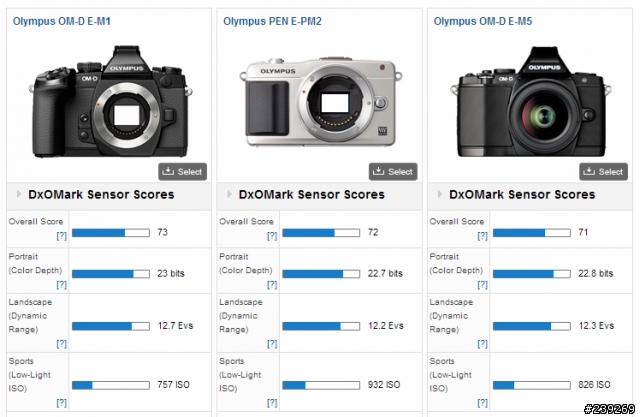Click the E-M5 Low-Light ISO score bar
The height and width of the screenshot is (417, 640).
click(532, 385)
